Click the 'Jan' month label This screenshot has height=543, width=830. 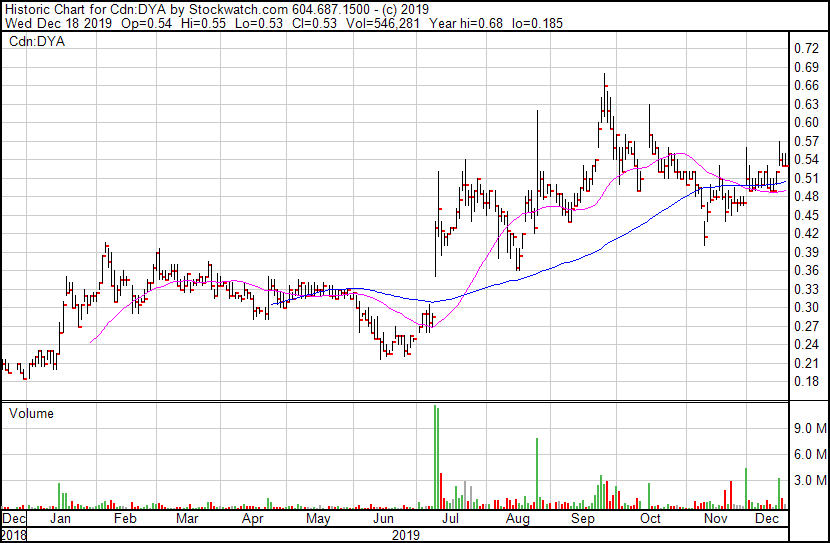(x=60, y=519)
